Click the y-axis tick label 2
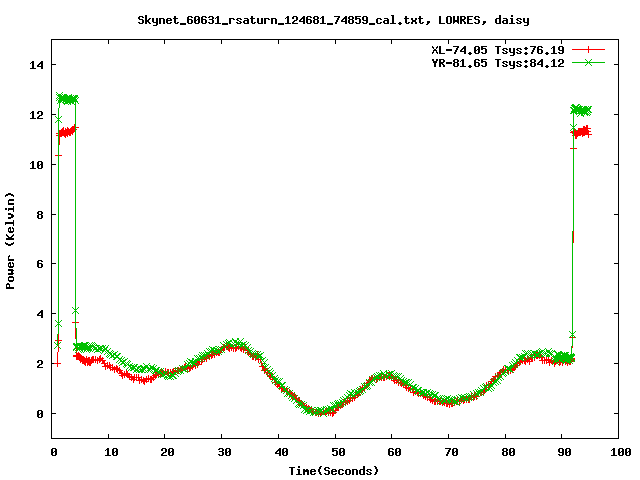The image size is (640, 480). (x=40, y=364)
